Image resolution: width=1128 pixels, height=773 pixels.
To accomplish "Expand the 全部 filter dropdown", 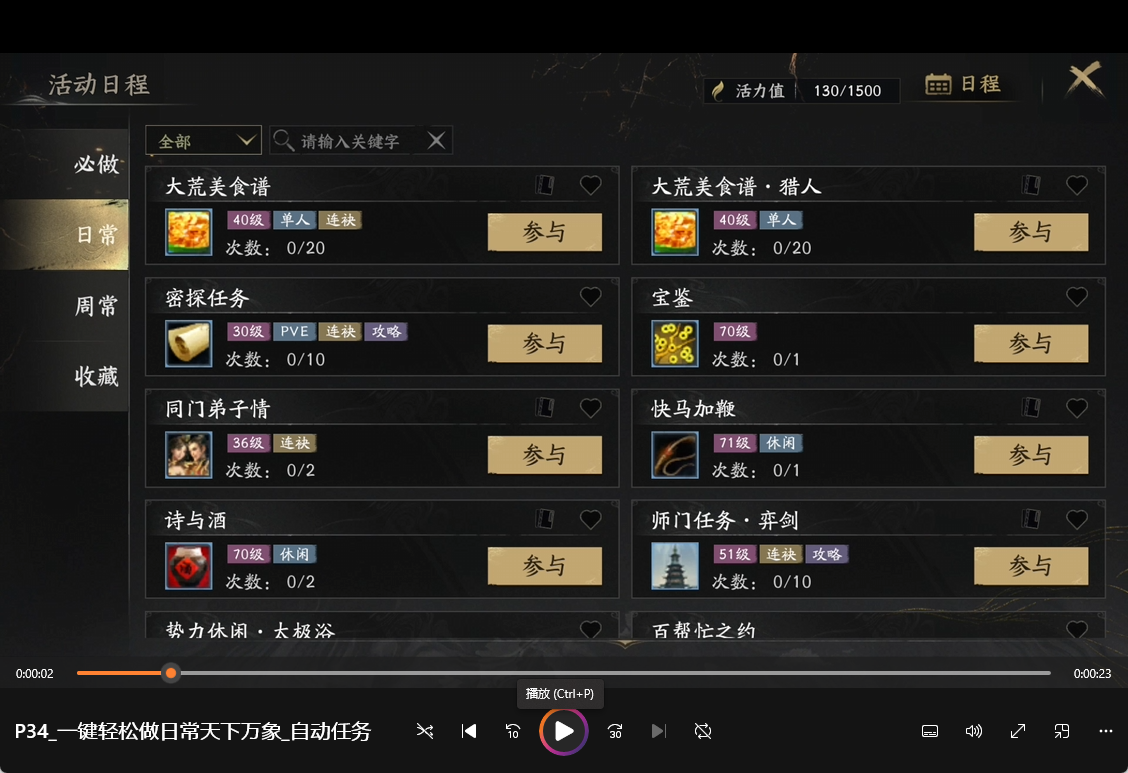I will (x=204, y=141).
